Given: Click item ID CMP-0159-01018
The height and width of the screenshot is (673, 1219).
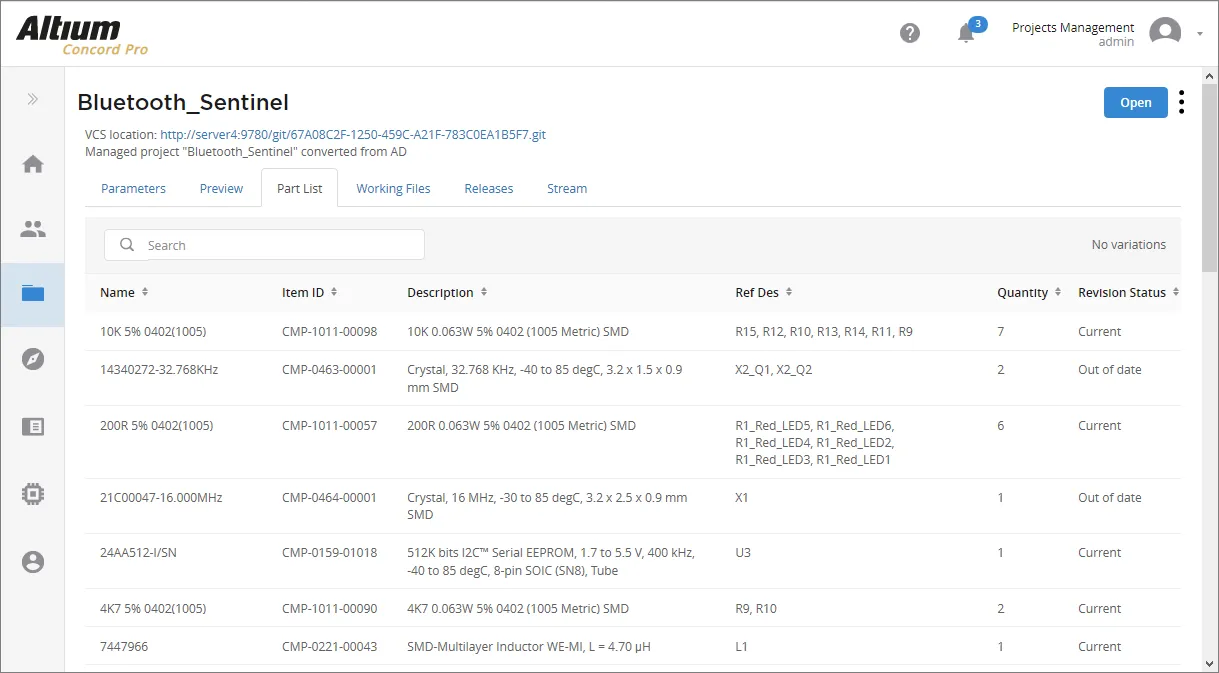Looking at the screenshot, I should click(x=329, y=552).
